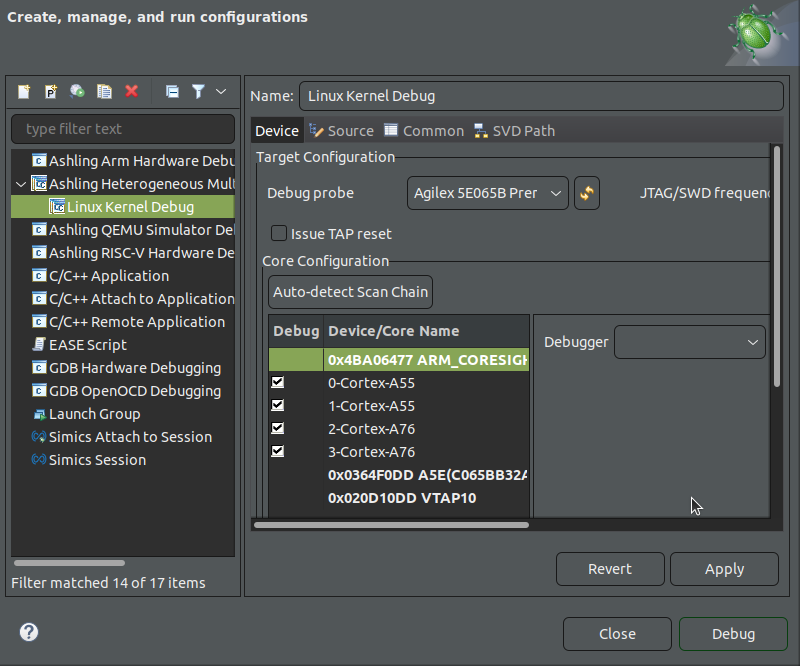800x666 pixels.
Task: Uncheck debug for 3-Cortex-A76 core
Action: point(278,452)
